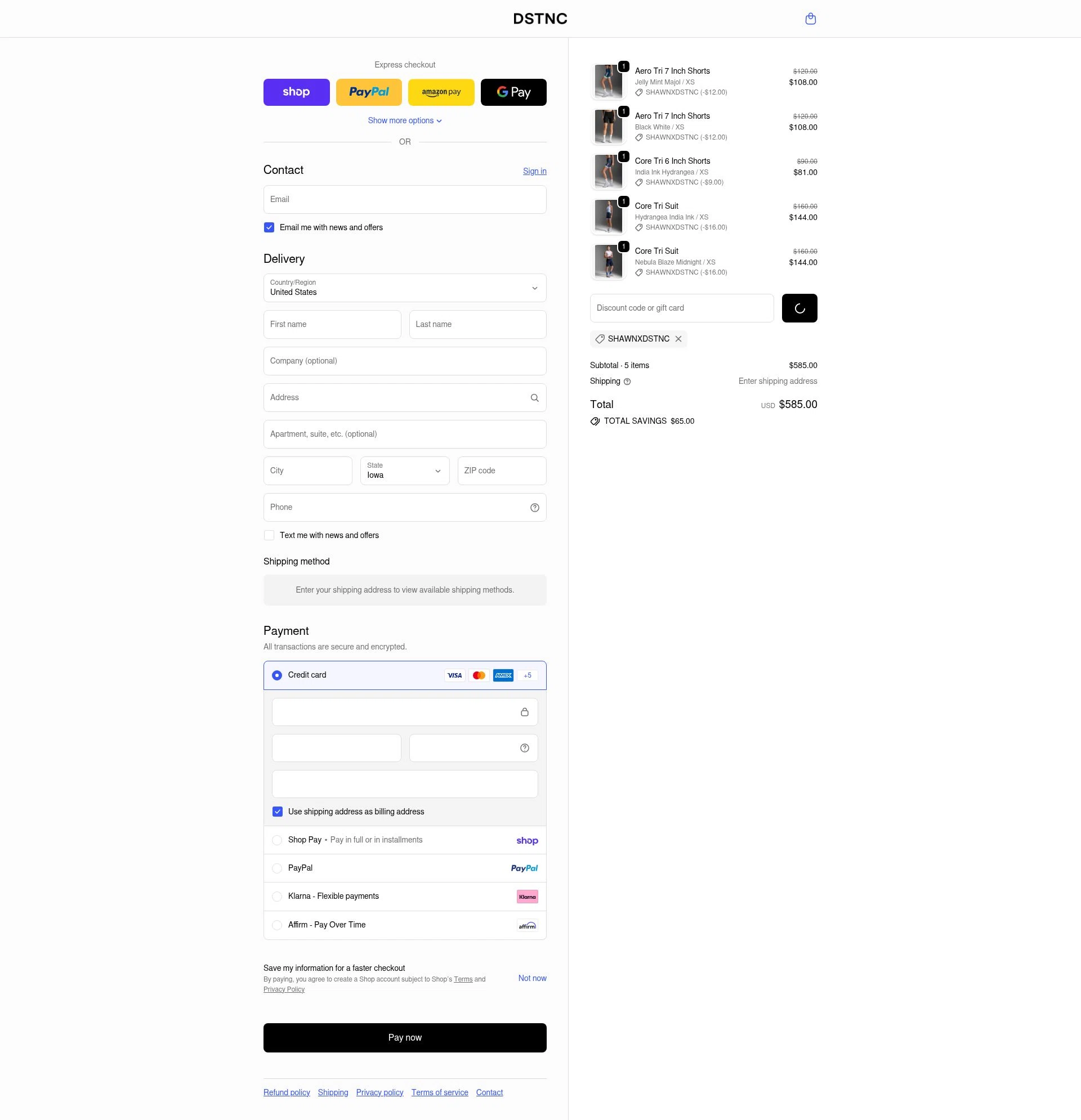The width and height of the screenshot is (1081, 1120).
Task: Open the State dropdown showing Iowa
Action: point(404,471)
